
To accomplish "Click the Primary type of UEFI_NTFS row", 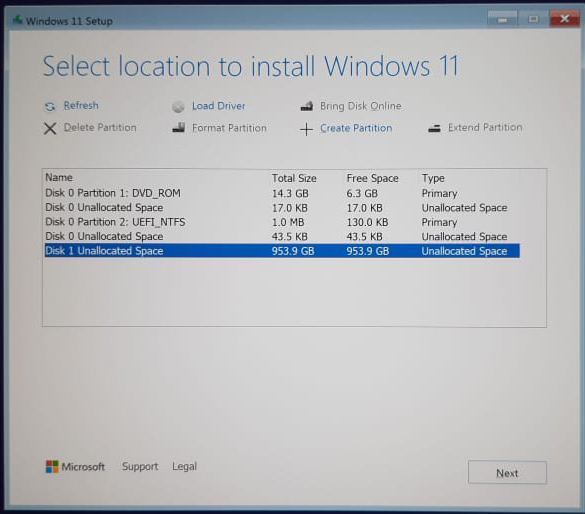I will (x=439, y=222).
